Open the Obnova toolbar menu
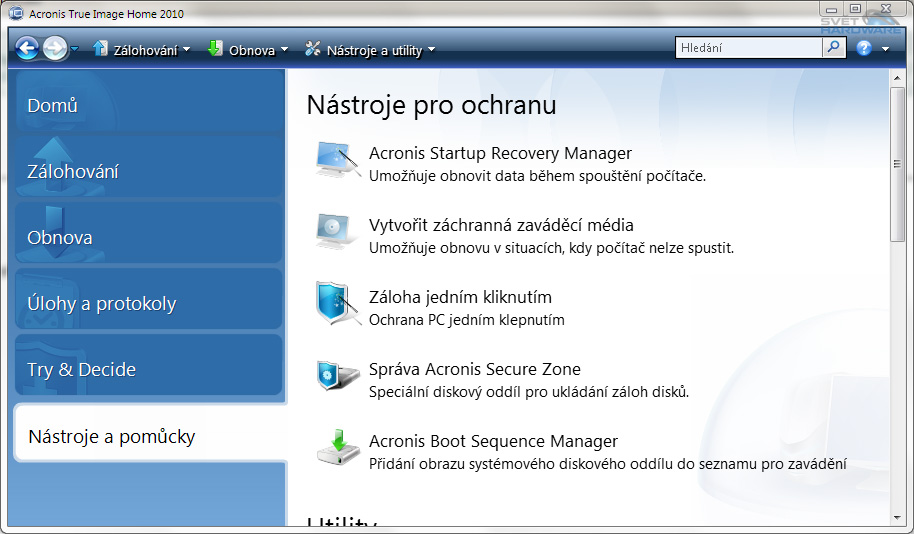This screenshot has height=534, width=914. [252, 51]
